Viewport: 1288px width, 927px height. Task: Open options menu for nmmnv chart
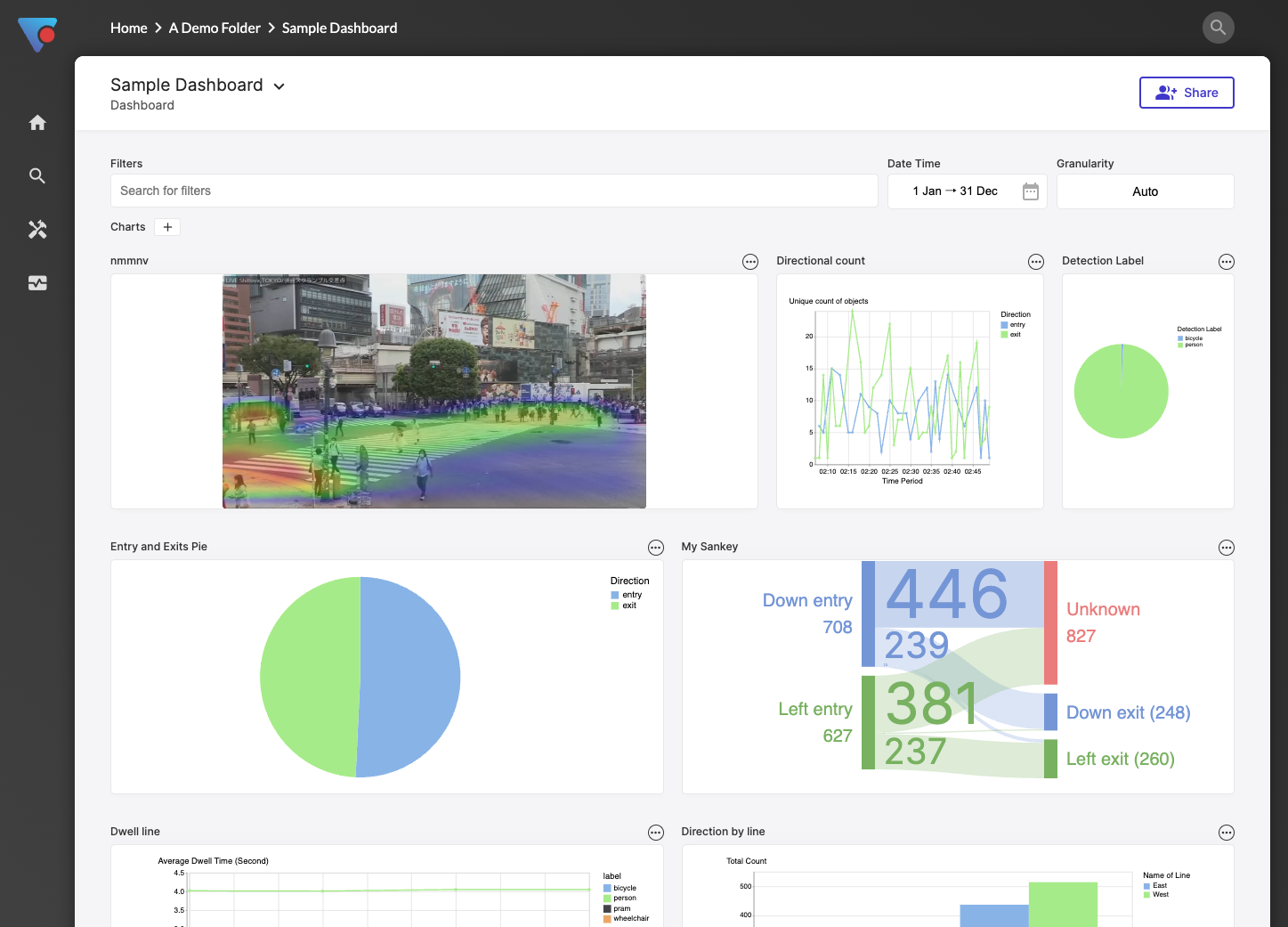pos(750,262)
